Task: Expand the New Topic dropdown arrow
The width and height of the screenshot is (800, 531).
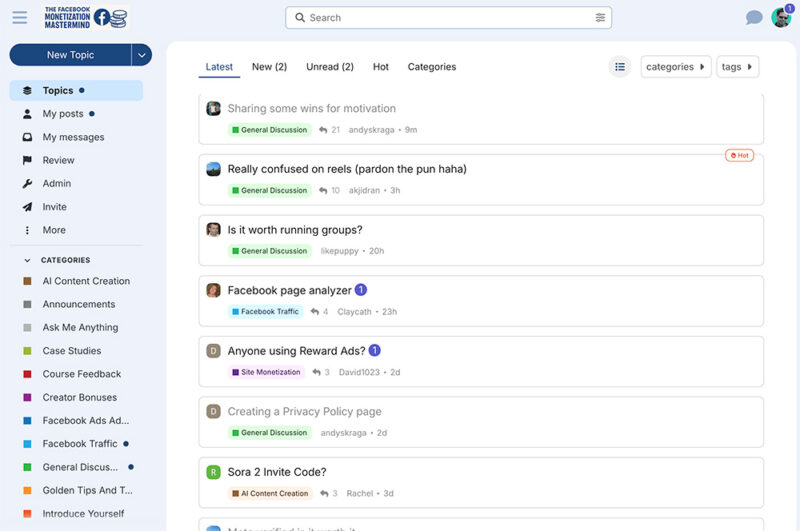Action: coord(142,55)
